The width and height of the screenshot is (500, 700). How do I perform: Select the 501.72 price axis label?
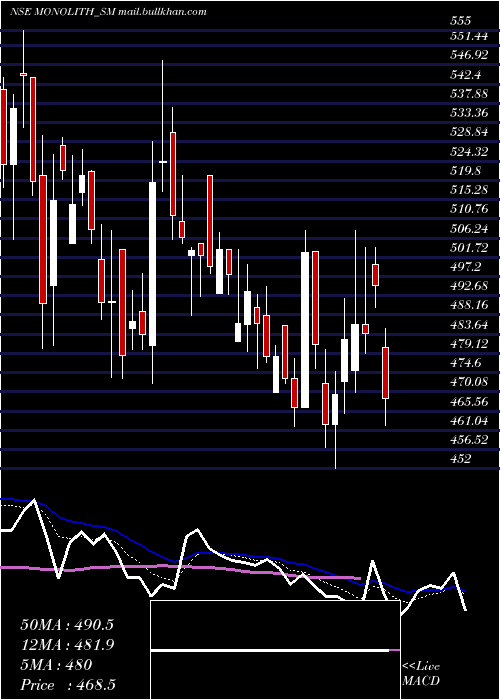tap(468, 248)
